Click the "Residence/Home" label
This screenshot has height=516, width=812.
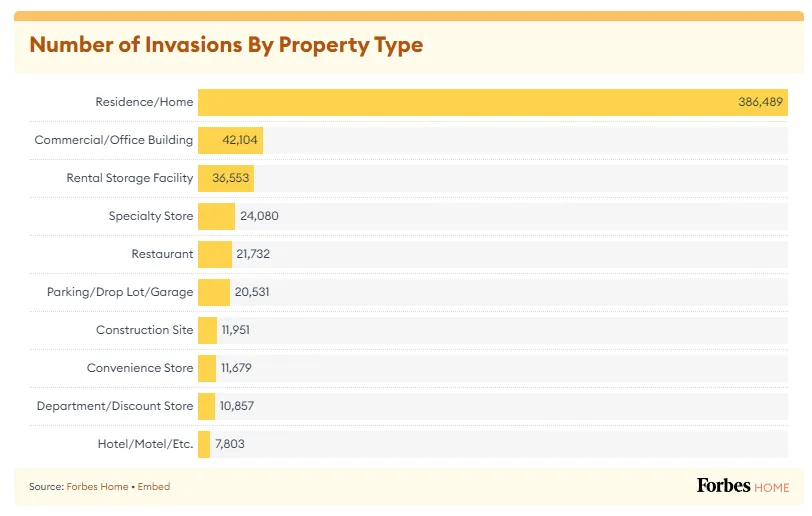click(x=144, y=102)
